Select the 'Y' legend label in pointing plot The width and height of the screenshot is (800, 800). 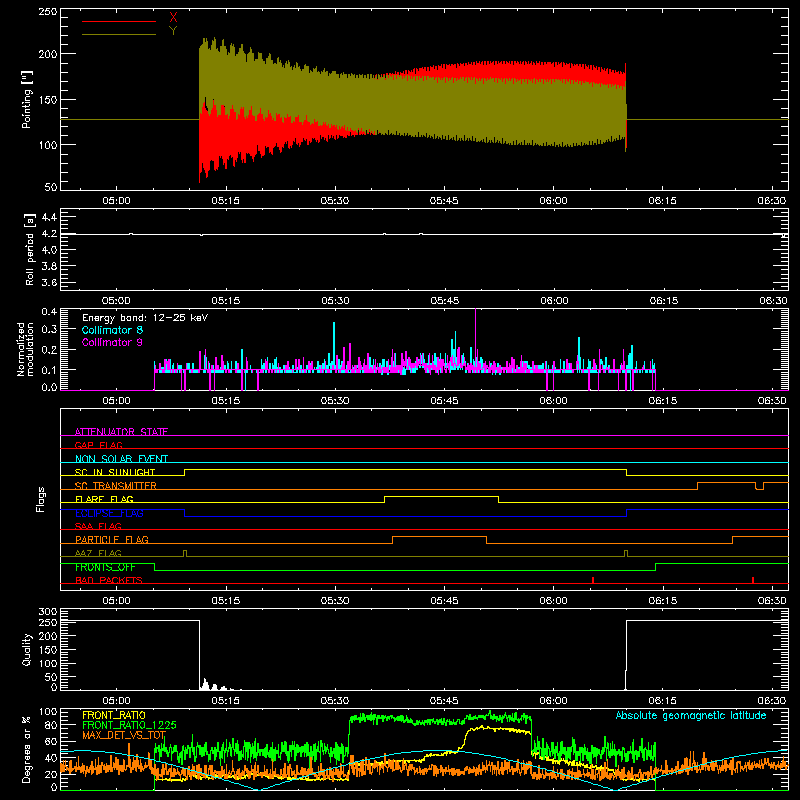coord(173,31)
